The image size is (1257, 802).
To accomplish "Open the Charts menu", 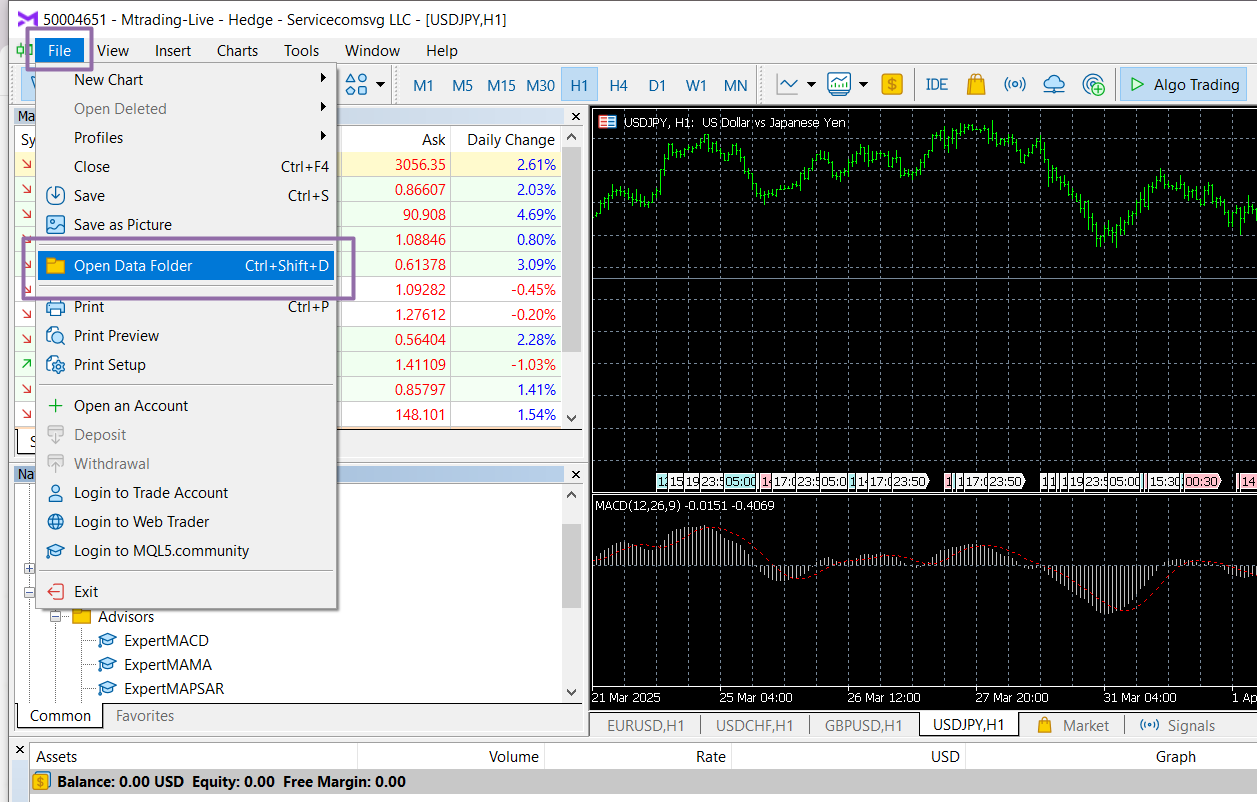I will click(237, 50).
